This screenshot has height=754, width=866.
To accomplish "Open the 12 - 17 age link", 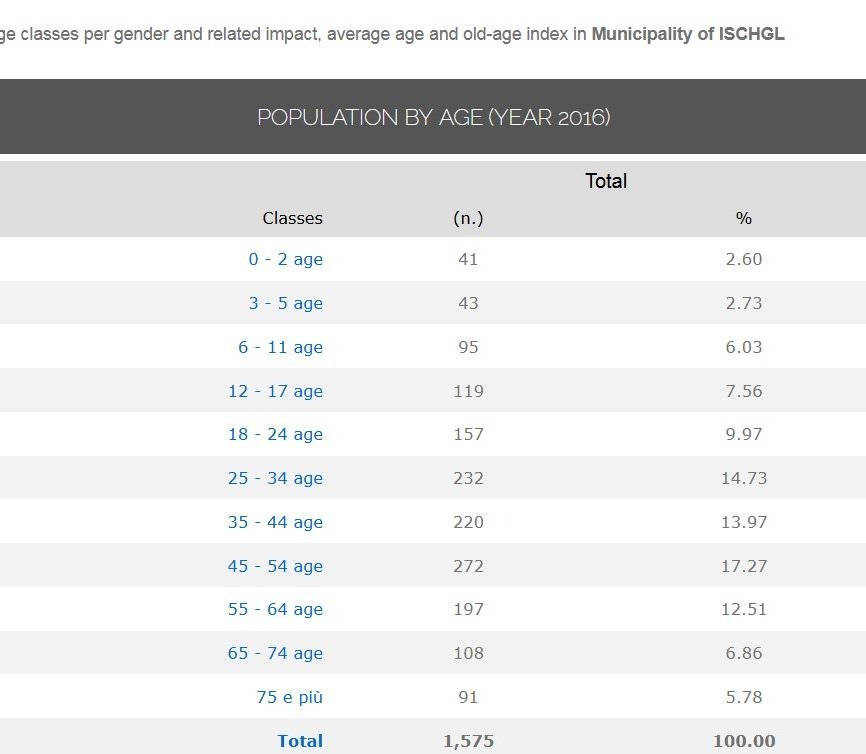I will pos(275,391).
